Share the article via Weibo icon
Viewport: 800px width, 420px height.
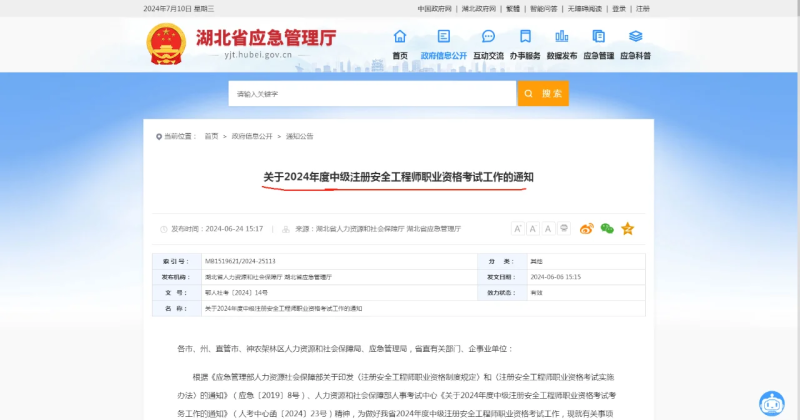[587, 229]
